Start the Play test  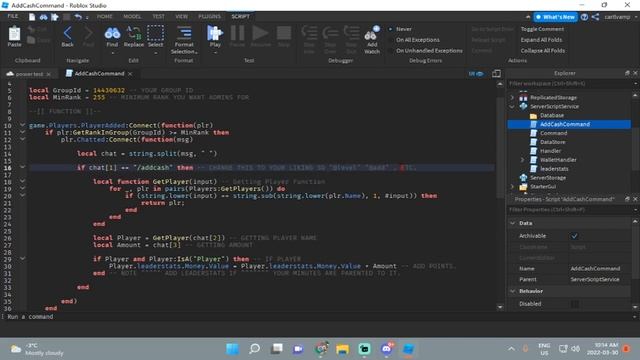215,34
